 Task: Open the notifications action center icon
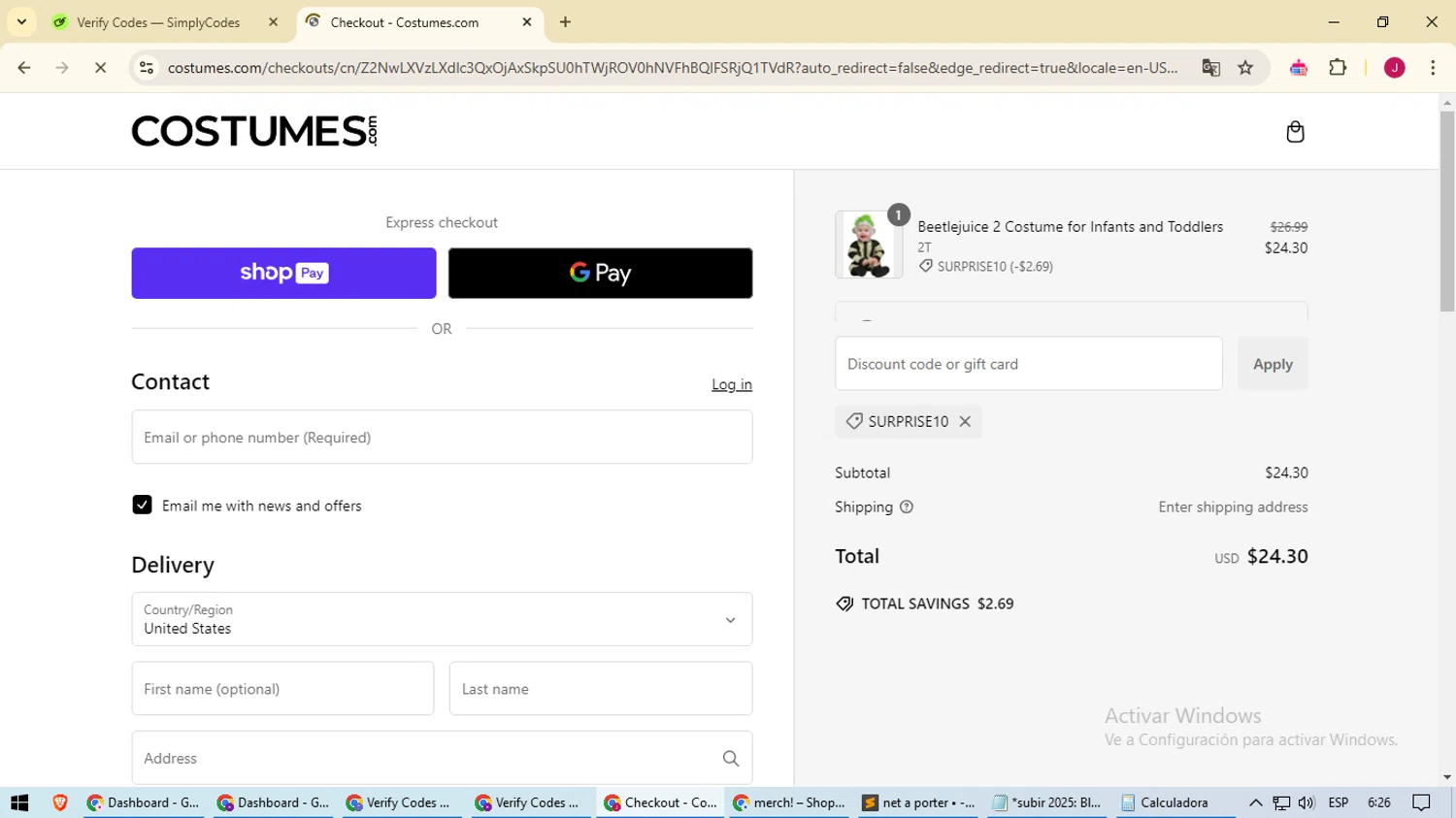pyautogui.click(x=1422, y=802)
